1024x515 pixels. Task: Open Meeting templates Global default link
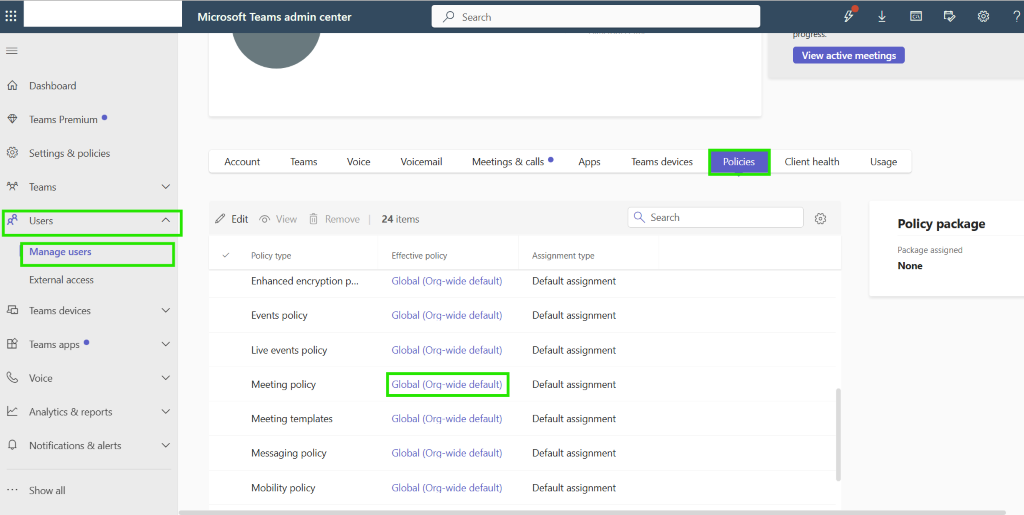[447, 418]
